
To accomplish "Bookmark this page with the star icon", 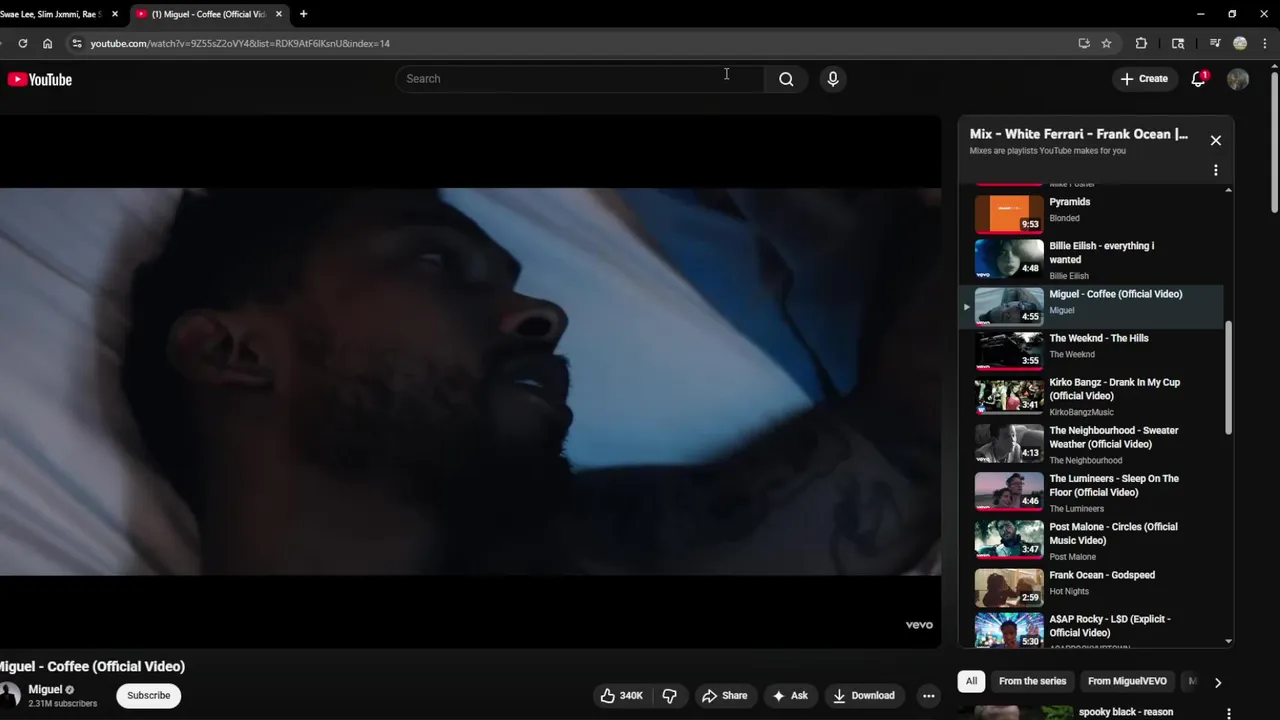I will click(x=1106, y=43).
